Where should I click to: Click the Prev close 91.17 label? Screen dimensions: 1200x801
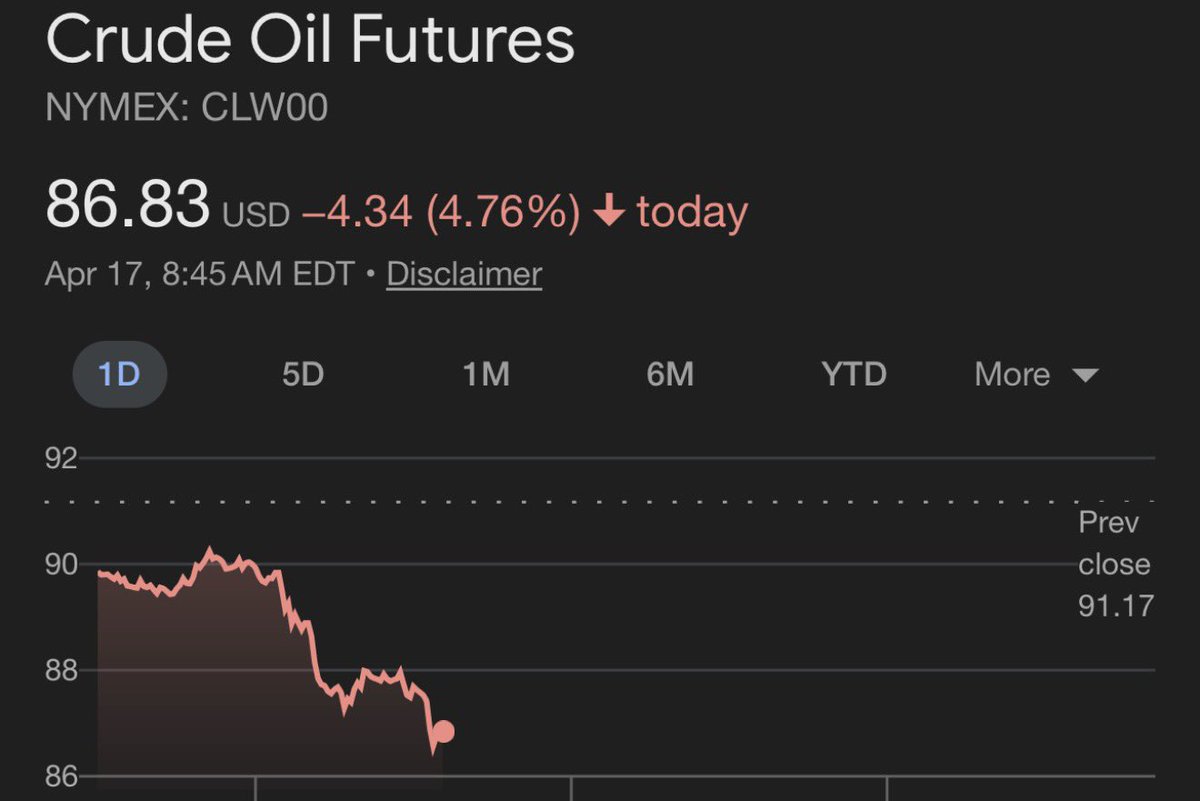point(1114,564)
